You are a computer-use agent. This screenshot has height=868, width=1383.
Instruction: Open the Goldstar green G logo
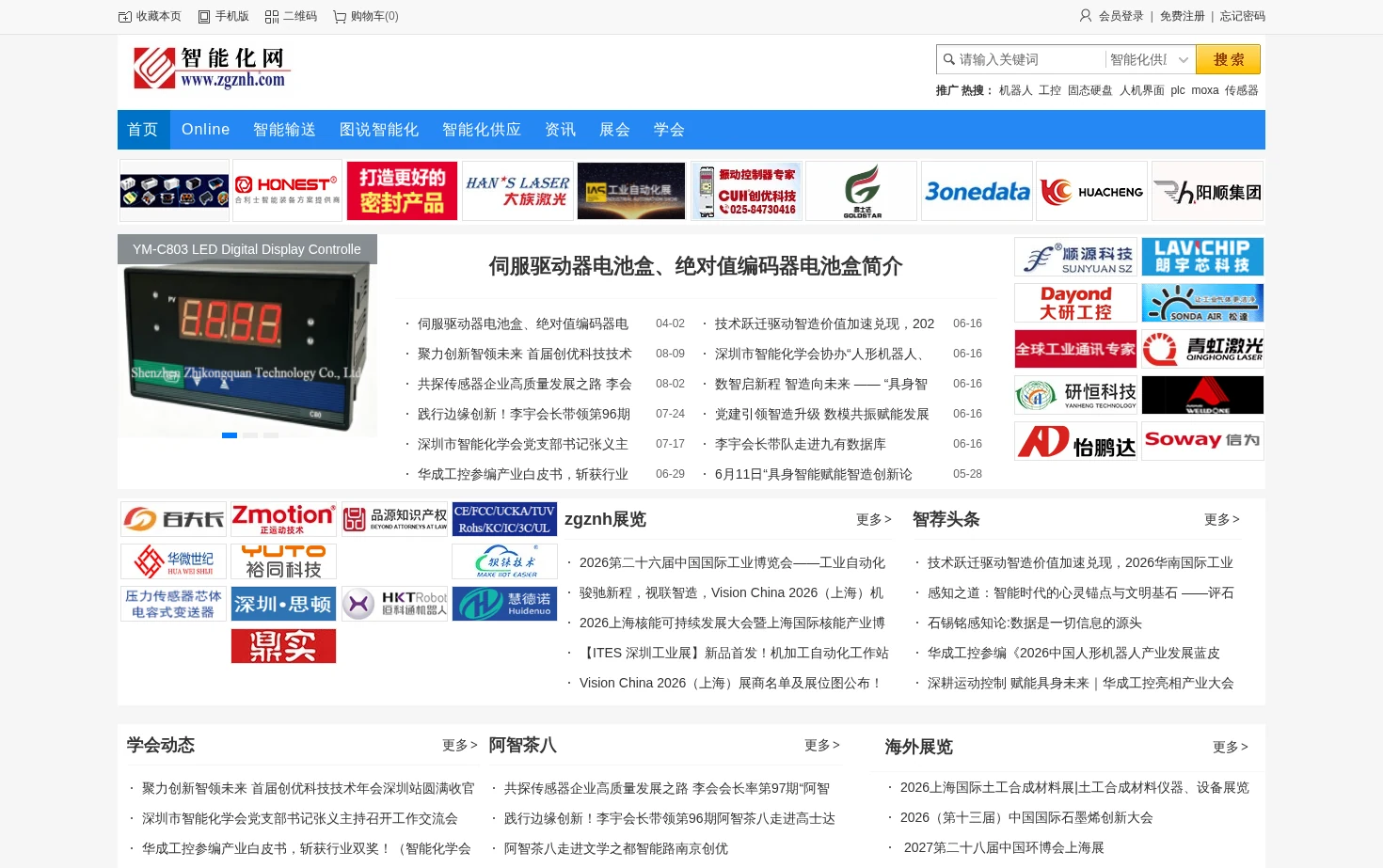[862, 191]
